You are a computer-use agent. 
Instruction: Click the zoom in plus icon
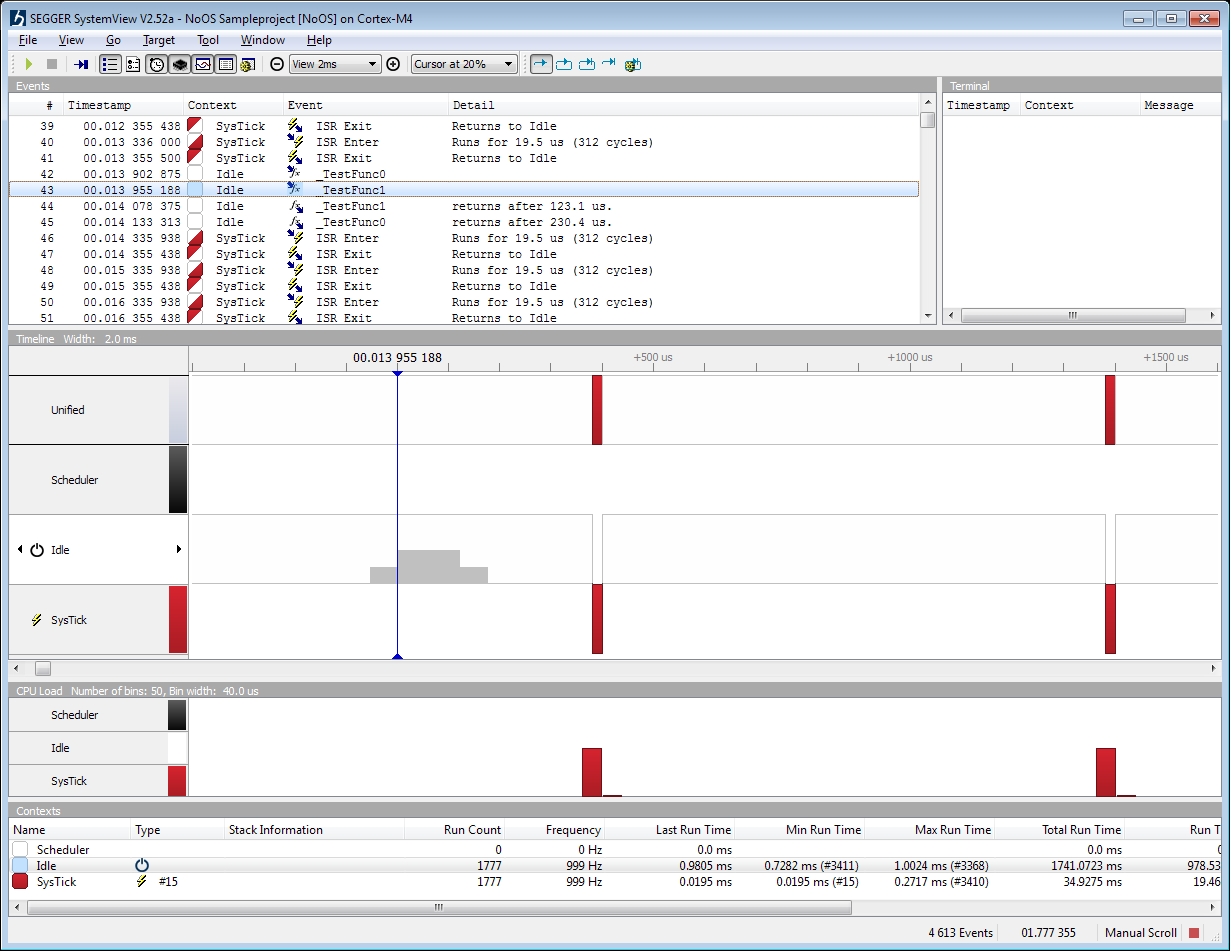click(x=393, y=64)
